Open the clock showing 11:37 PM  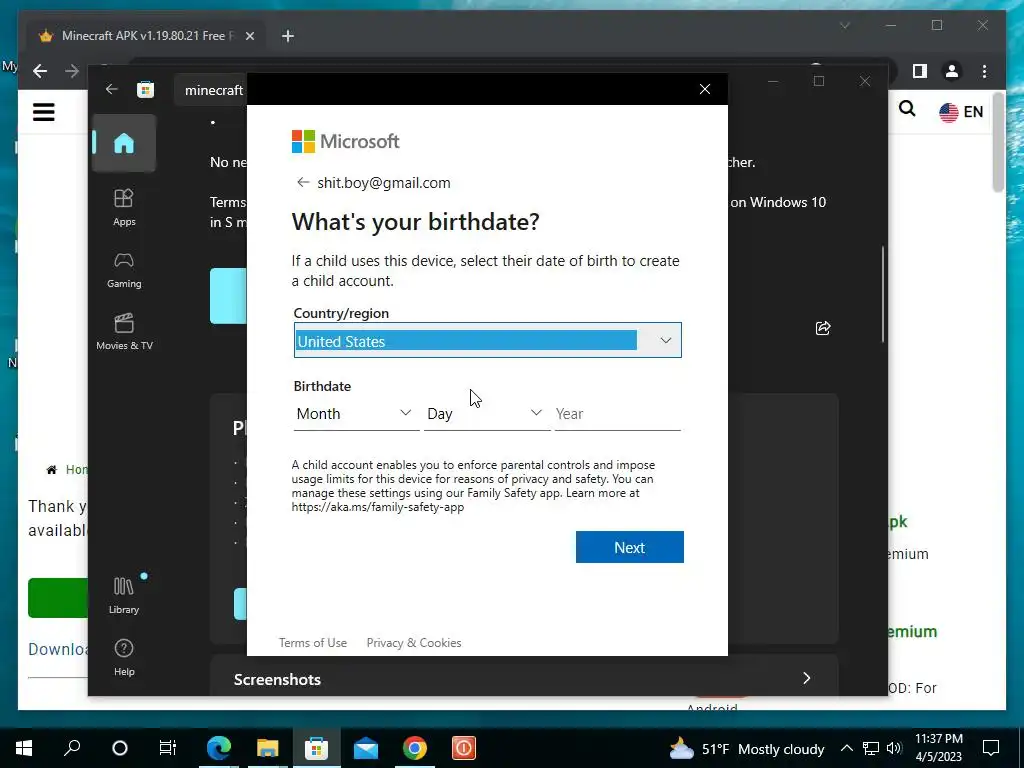pyautogui.click(x=938, y=748)
